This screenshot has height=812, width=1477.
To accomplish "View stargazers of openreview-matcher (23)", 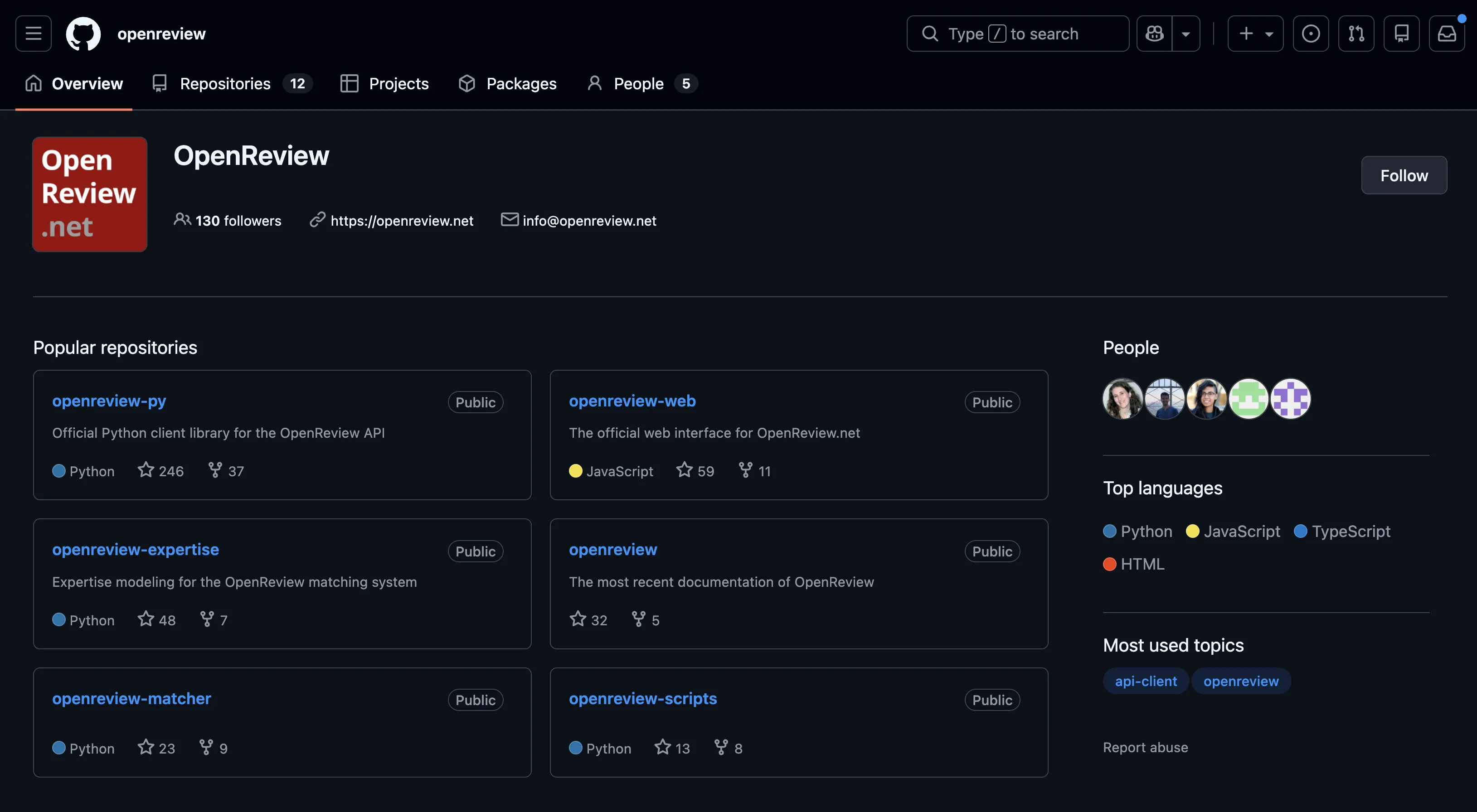I will click(x=156, y=749).
